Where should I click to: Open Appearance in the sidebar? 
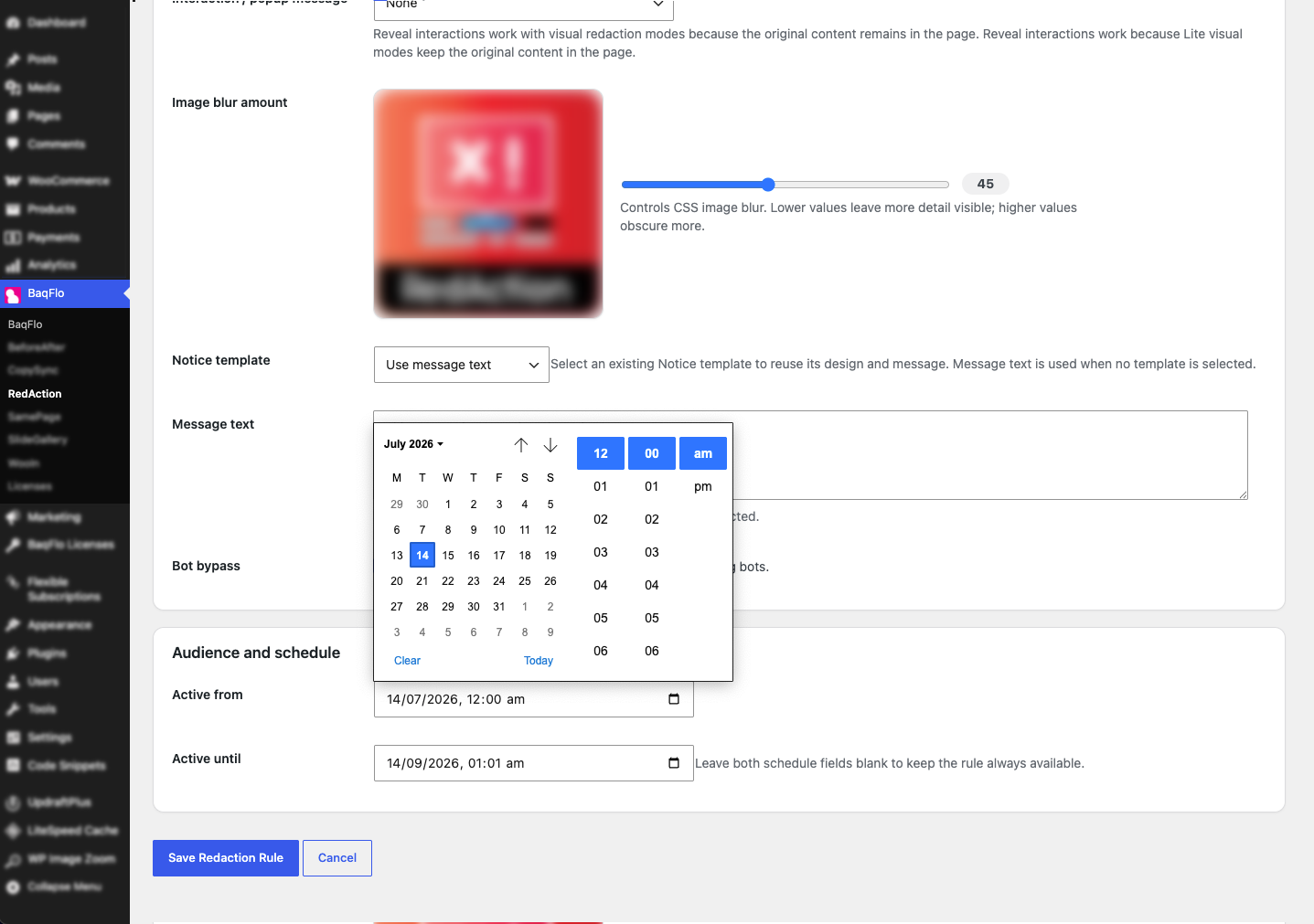pyautogui.click(x=59, y=625)
